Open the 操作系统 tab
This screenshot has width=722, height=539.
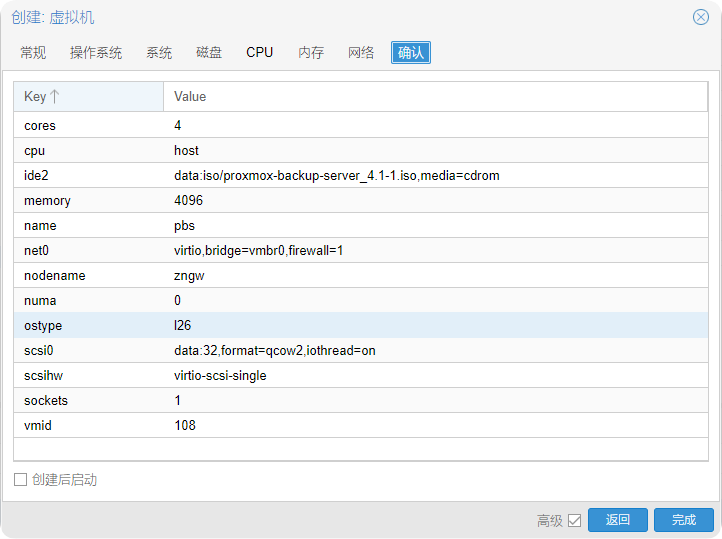(x=96, y=53)
